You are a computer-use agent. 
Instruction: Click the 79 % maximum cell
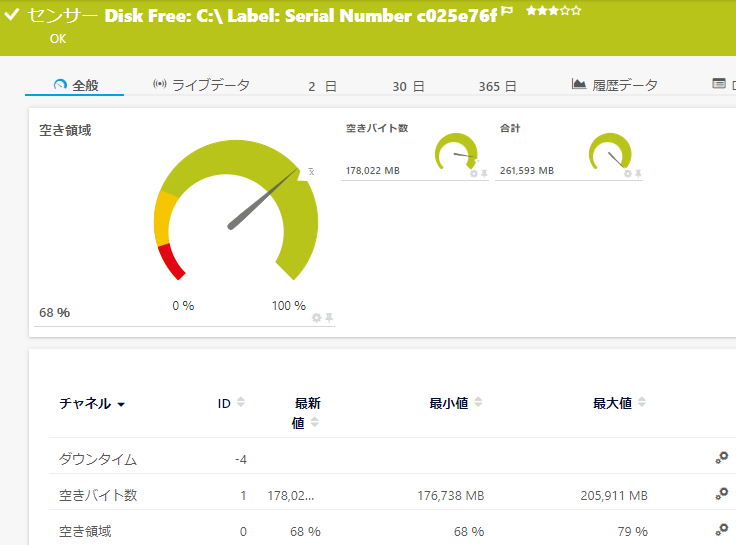coord(632,532)
